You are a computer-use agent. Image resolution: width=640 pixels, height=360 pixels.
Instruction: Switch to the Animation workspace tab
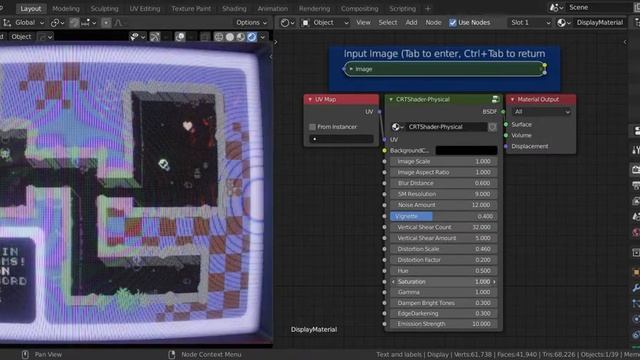[273, 9]
